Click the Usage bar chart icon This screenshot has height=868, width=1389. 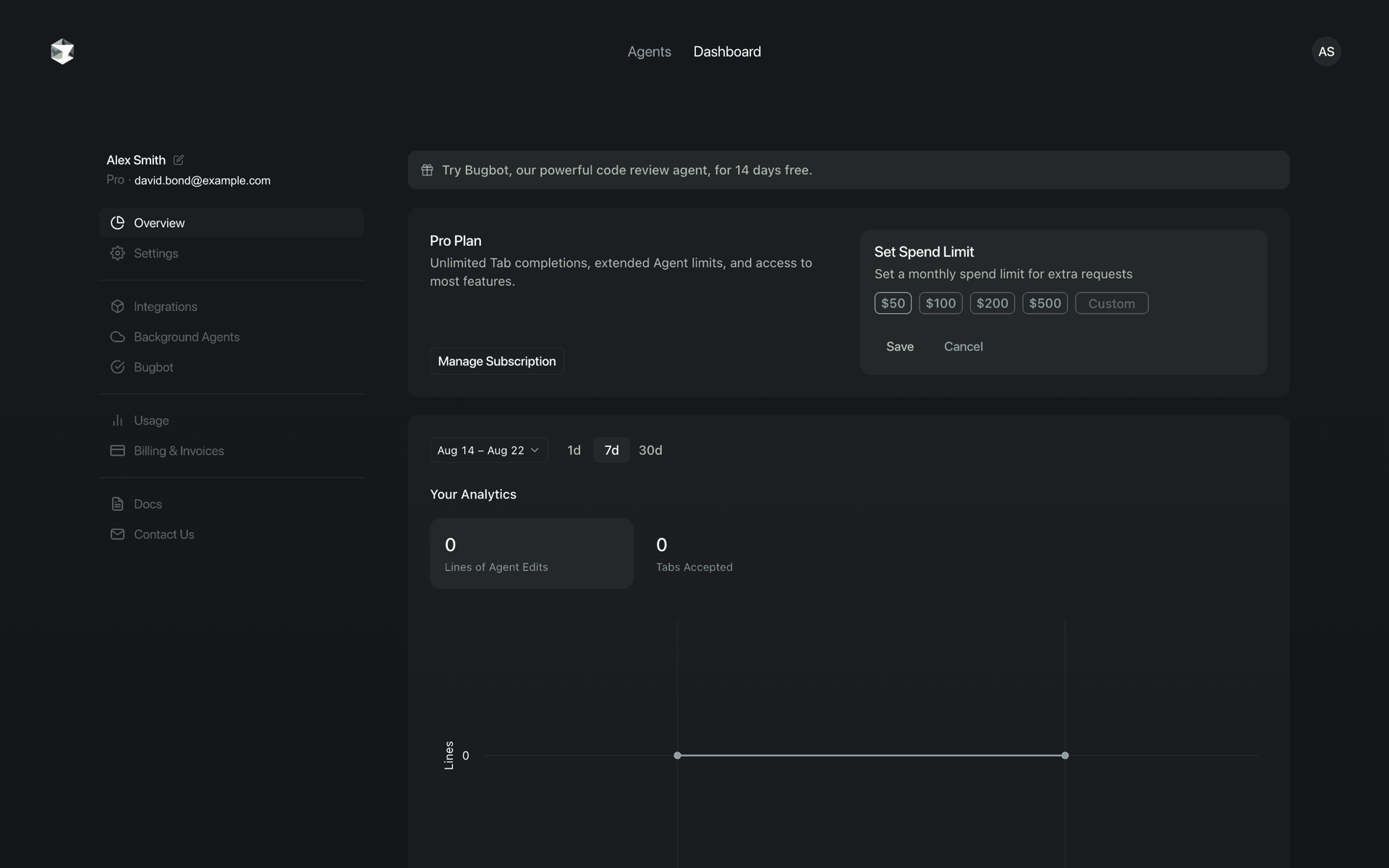click(117, 420)
